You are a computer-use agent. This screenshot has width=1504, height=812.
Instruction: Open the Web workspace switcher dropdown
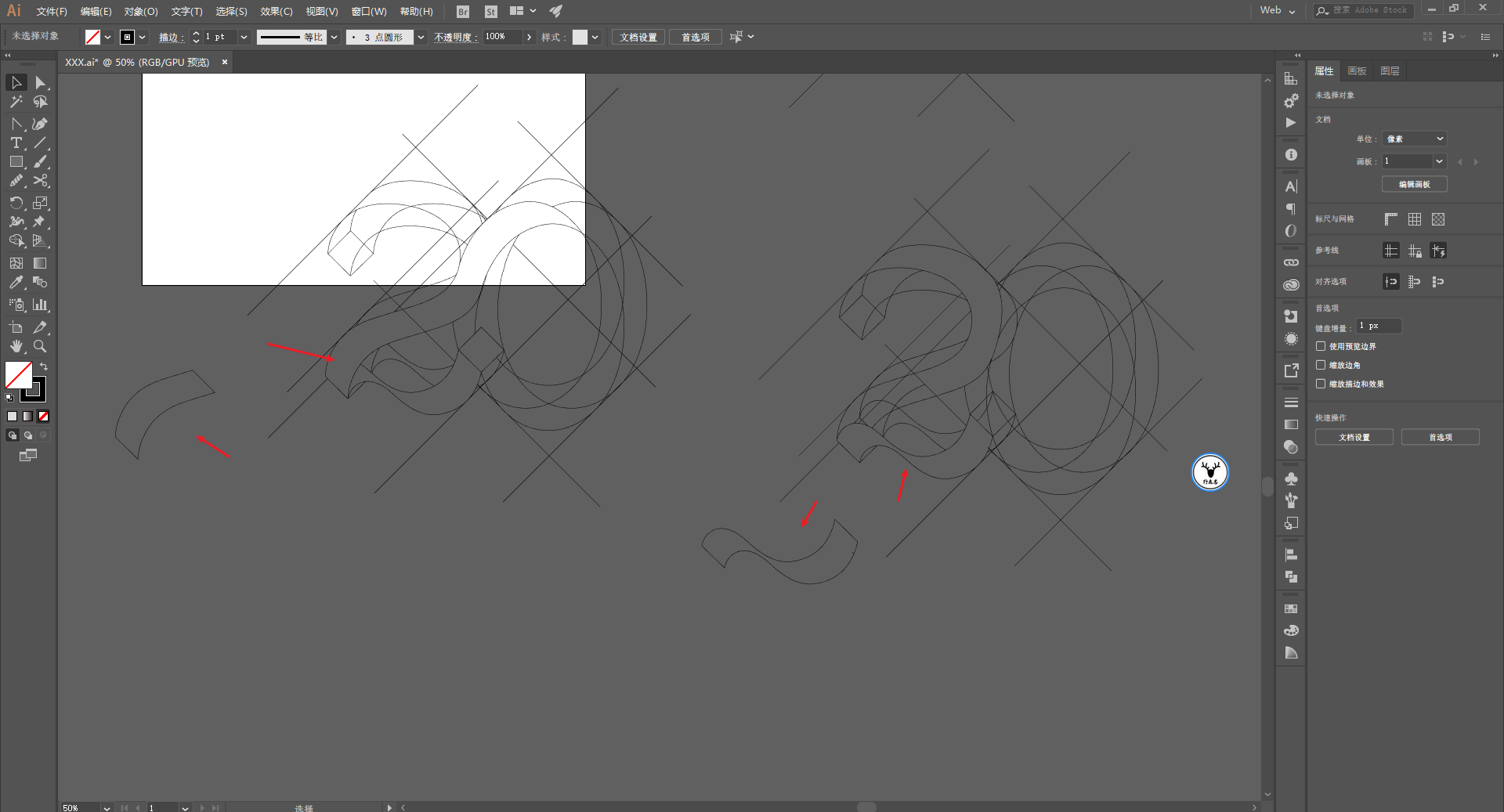tap(1278, 10)
